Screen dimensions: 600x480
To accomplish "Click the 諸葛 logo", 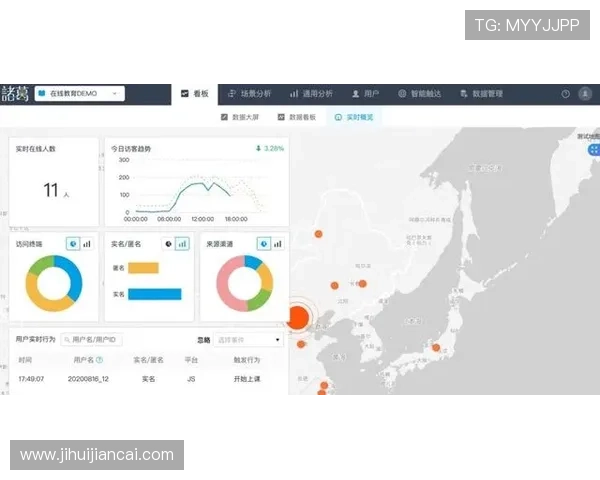I will (15, 94).
